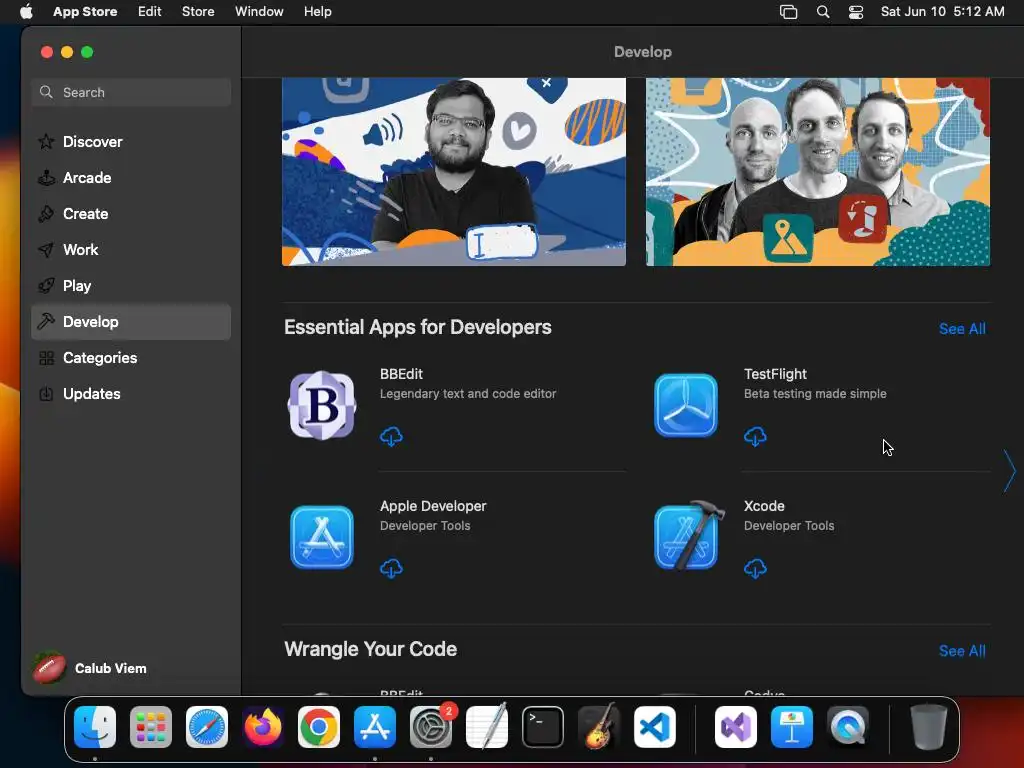Click the Apple Developer app icon
The width and height of the screenshot is (1024, 768).
(322, 537)
